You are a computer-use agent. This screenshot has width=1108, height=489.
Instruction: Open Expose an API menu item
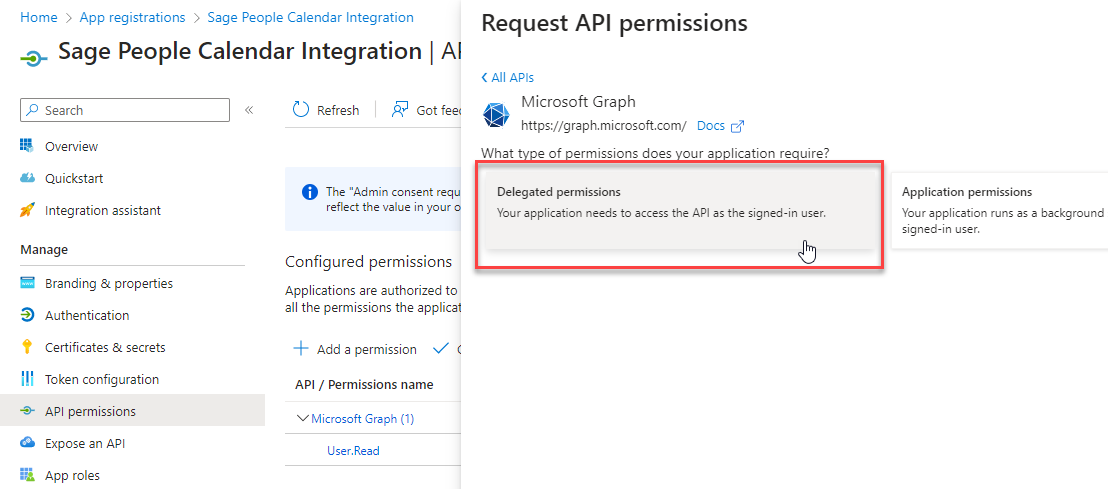[85, 443]
